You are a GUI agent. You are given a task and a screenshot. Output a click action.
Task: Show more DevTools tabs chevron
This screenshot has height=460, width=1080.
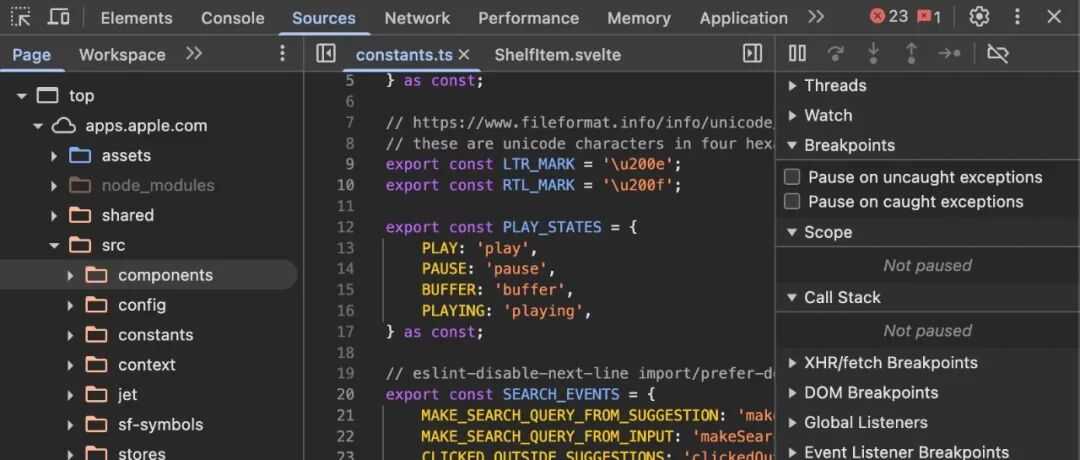click(x=816, y=17)
